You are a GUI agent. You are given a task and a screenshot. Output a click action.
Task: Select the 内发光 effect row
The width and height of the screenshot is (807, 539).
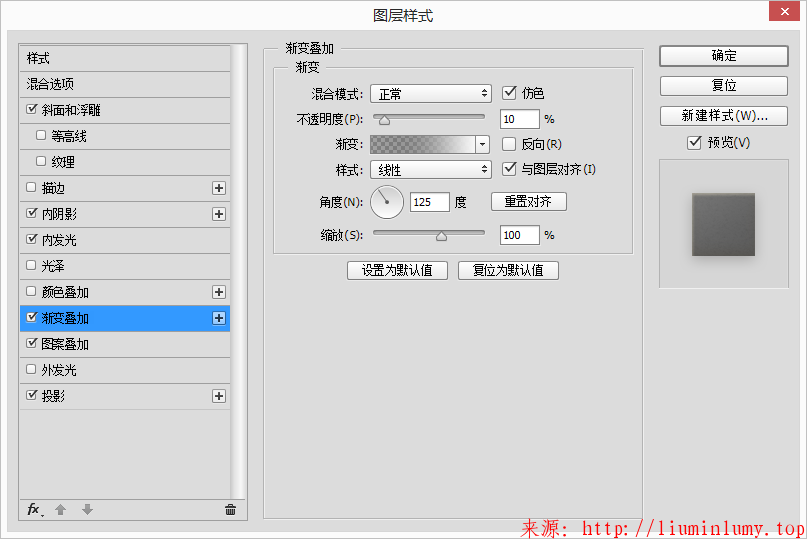(125, 240)
